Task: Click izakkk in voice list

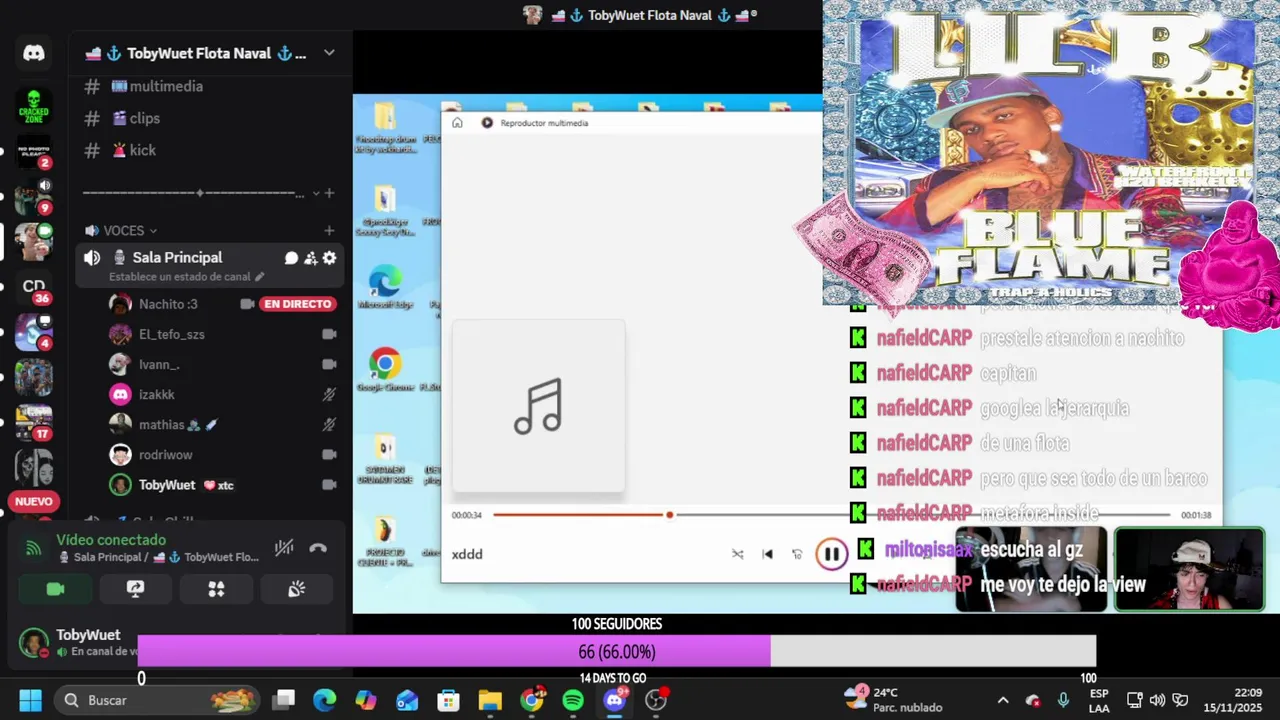Action: pos(157,394)
